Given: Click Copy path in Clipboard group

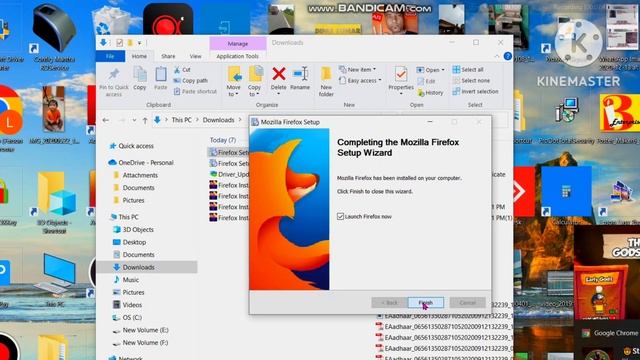Looking at the screenshot, I should (x=191, y=80).
